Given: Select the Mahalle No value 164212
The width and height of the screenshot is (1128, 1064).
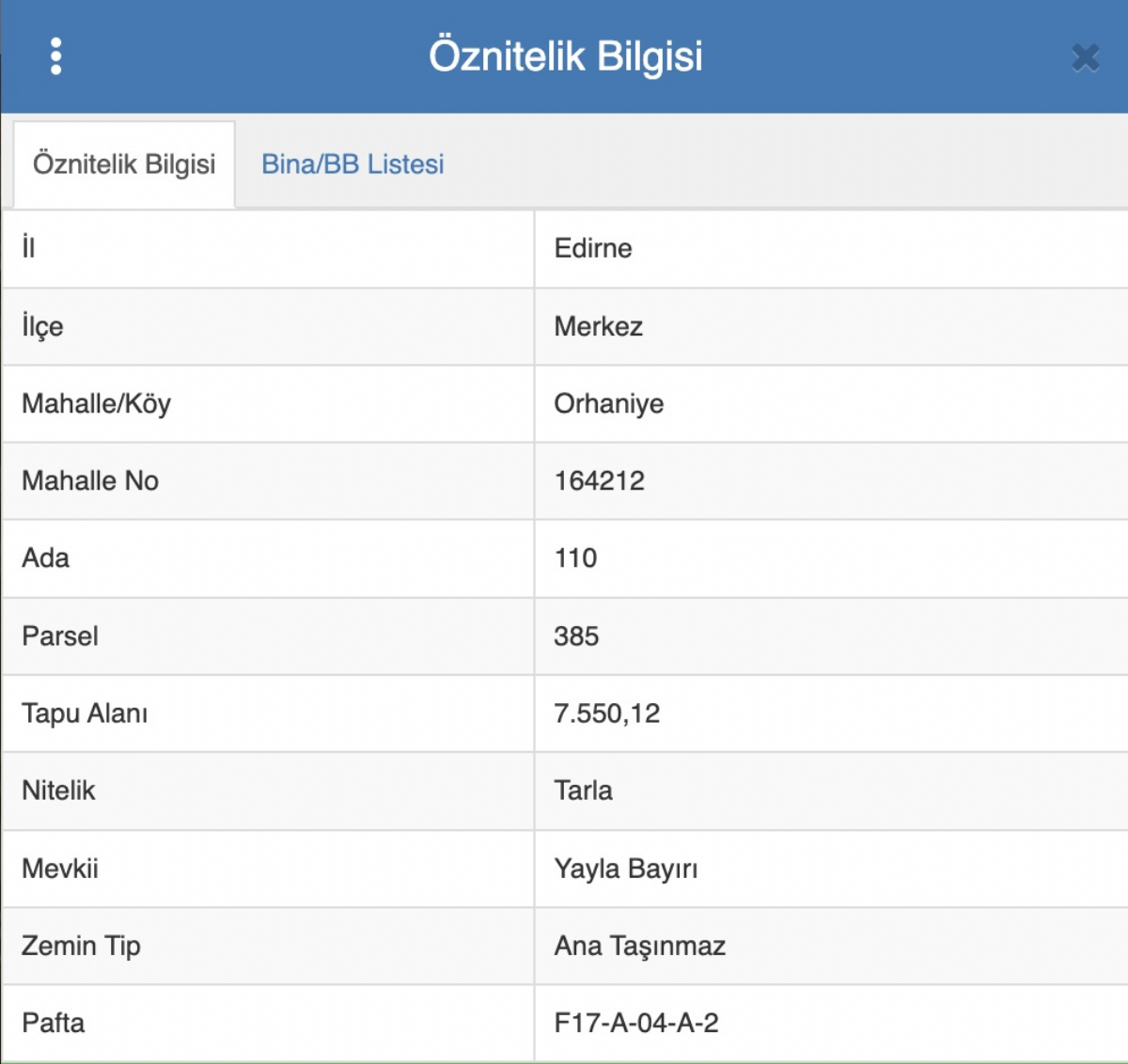Looking at the screenshot, I should [600, 481].
